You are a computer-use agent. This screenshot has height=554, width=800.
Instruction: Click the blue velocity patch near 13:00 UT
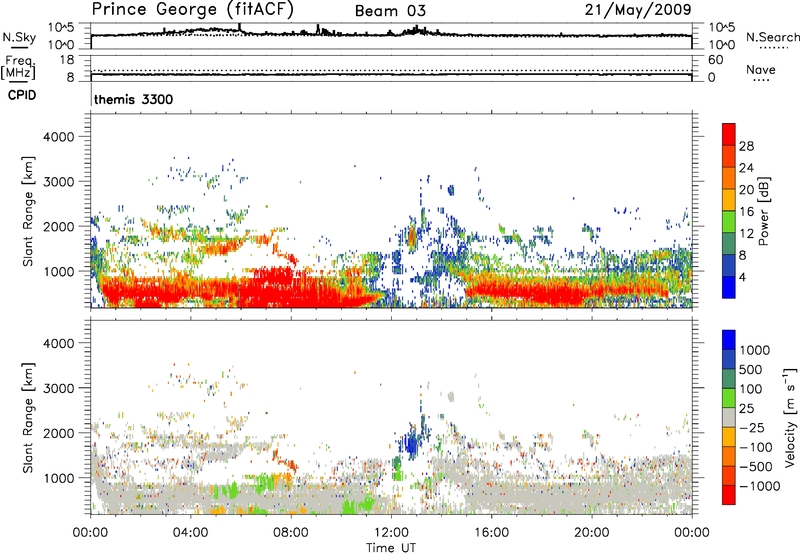coord(412,441)
